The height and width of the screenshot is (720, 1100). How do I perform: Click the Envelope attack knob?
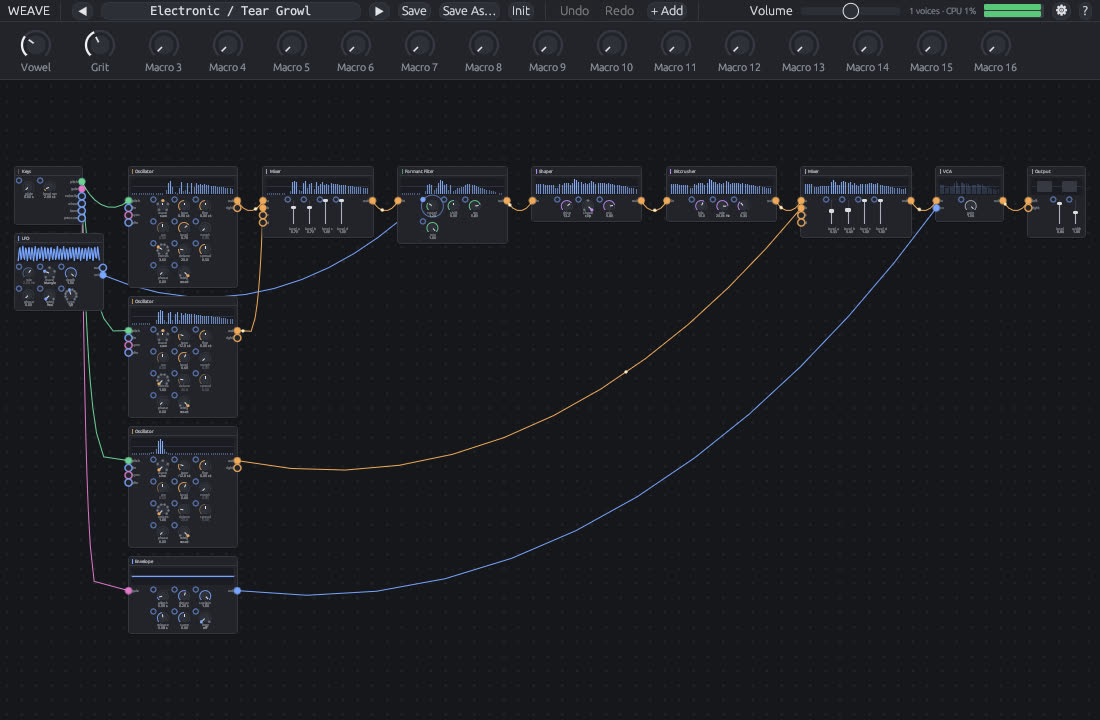[162, 596]
